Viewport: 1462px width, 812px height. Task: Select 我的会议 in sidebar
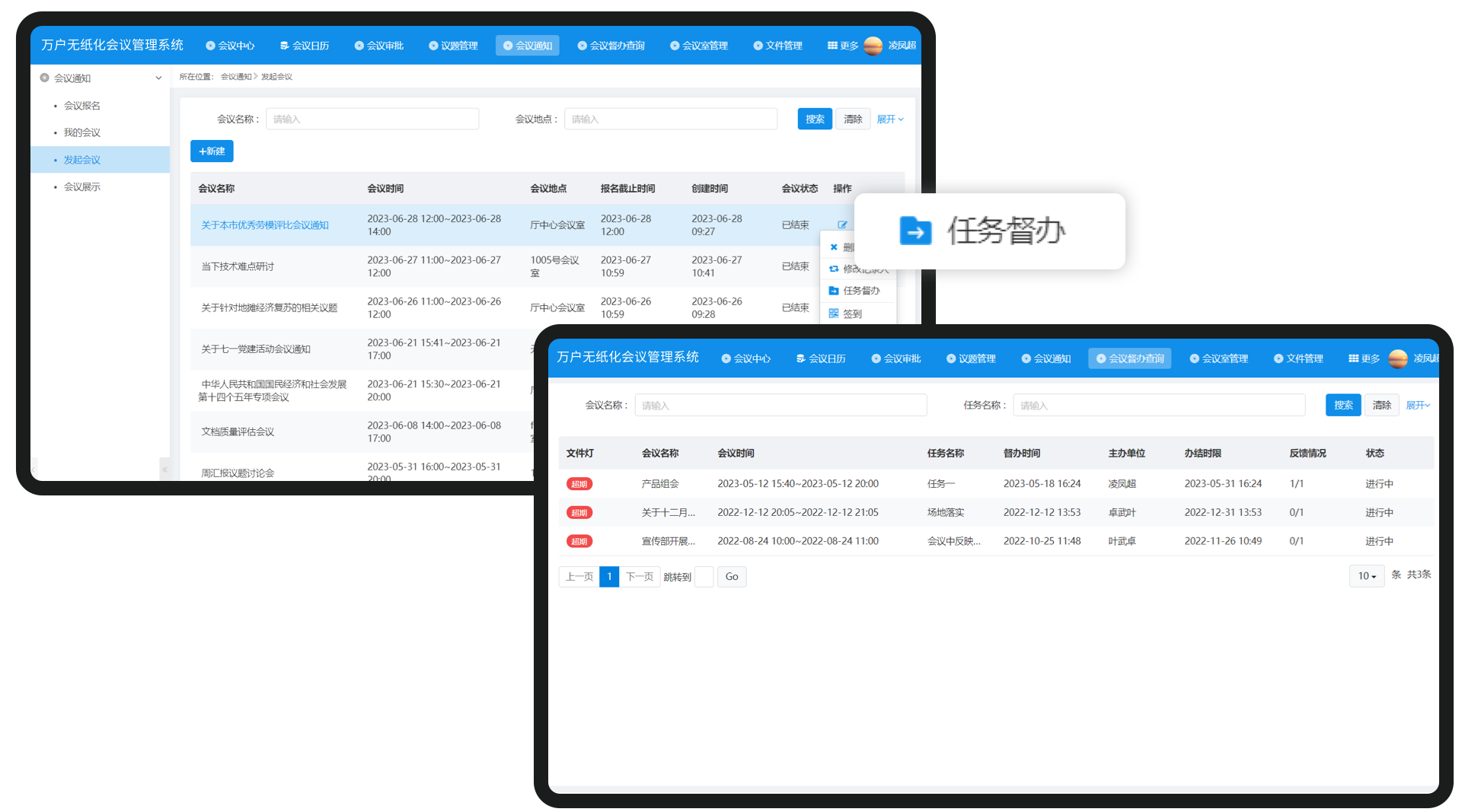click(x=82, y=132)
